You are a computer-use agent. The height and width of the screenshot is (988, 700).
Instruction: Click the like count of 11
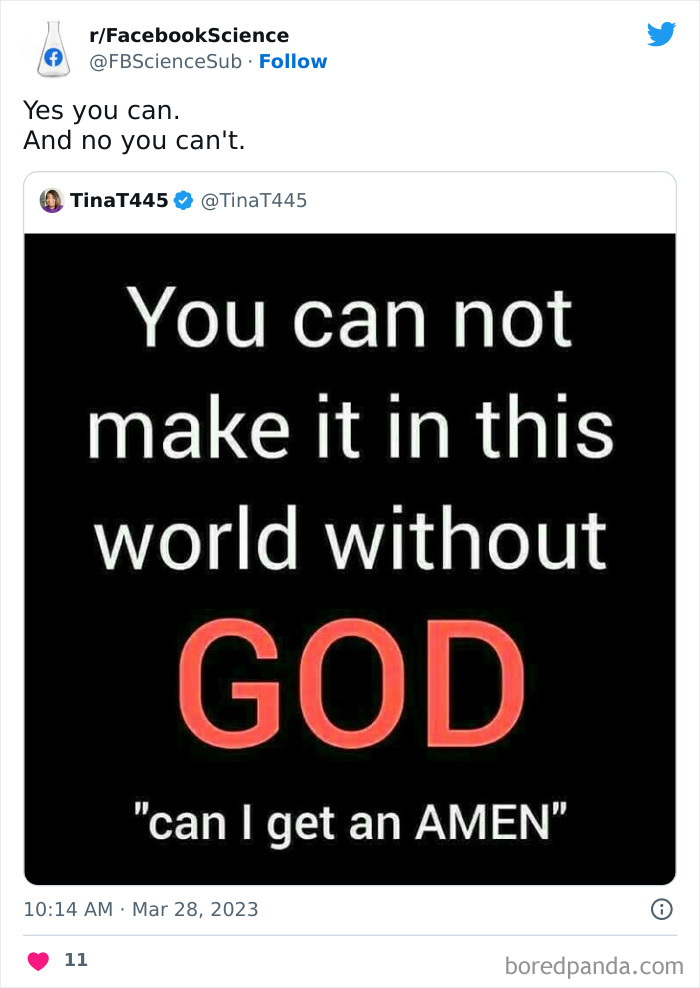pyautogui.click(x=76, y=960)
